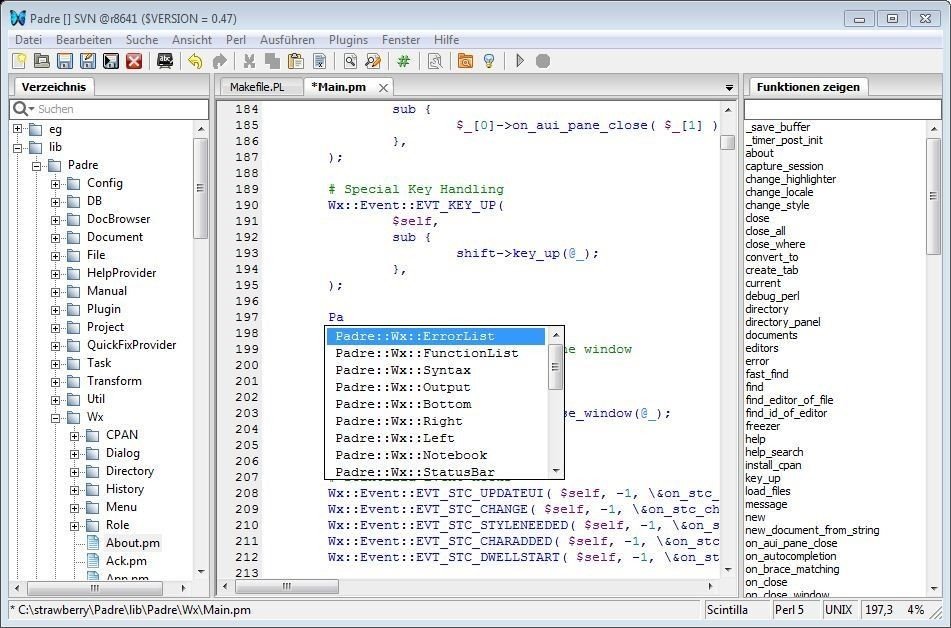
Task: Click the Paste clipboard icon
Action: (295, 61)
